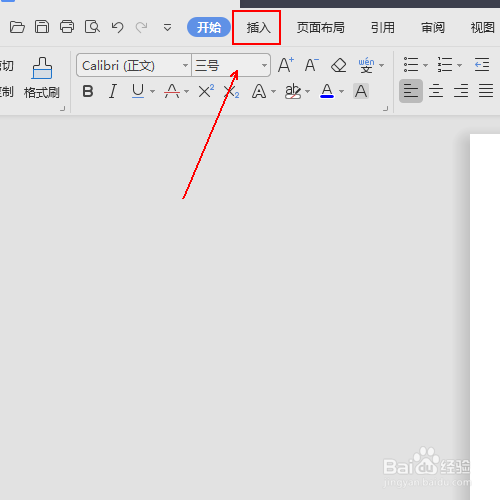Expand the bullet list style arrow
Image resolution: width=500 pixels, height=500 pixels.
coord(425,65)
